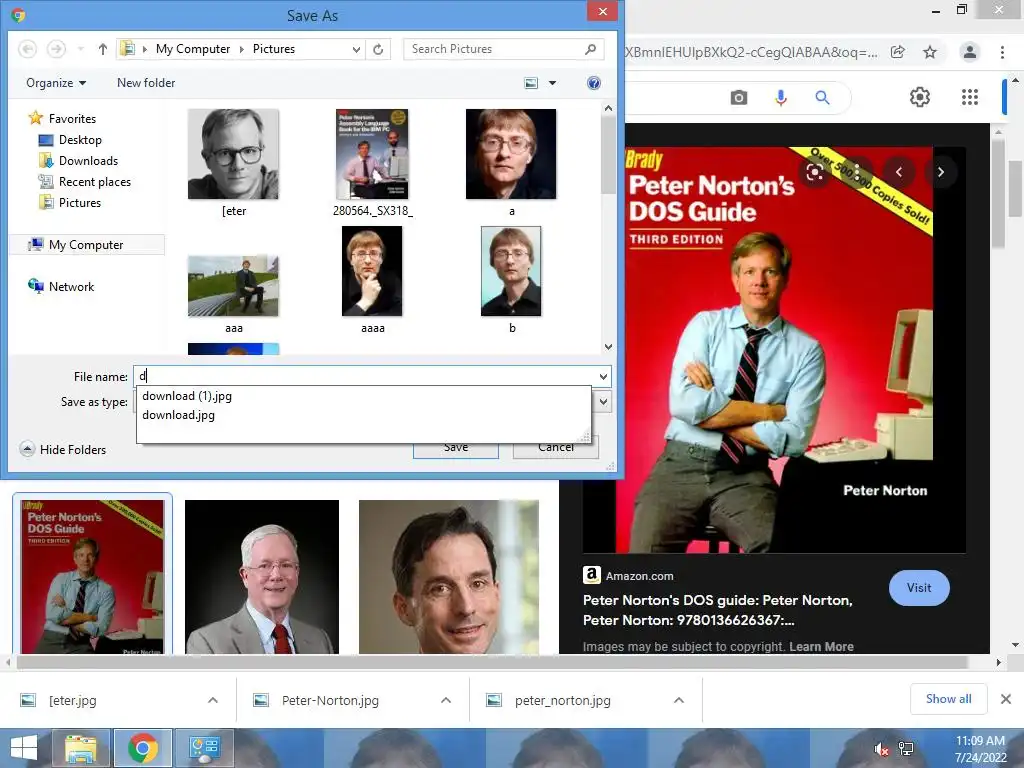Click the Chrome share page icon

coord(898,52)
